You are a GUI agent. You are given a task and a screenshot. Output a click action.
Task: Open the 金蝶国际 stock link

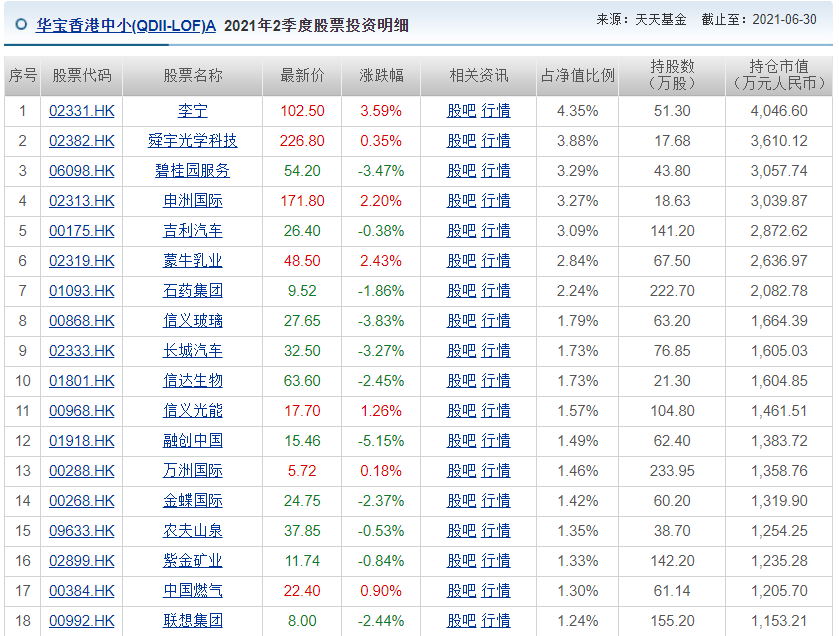193,500
